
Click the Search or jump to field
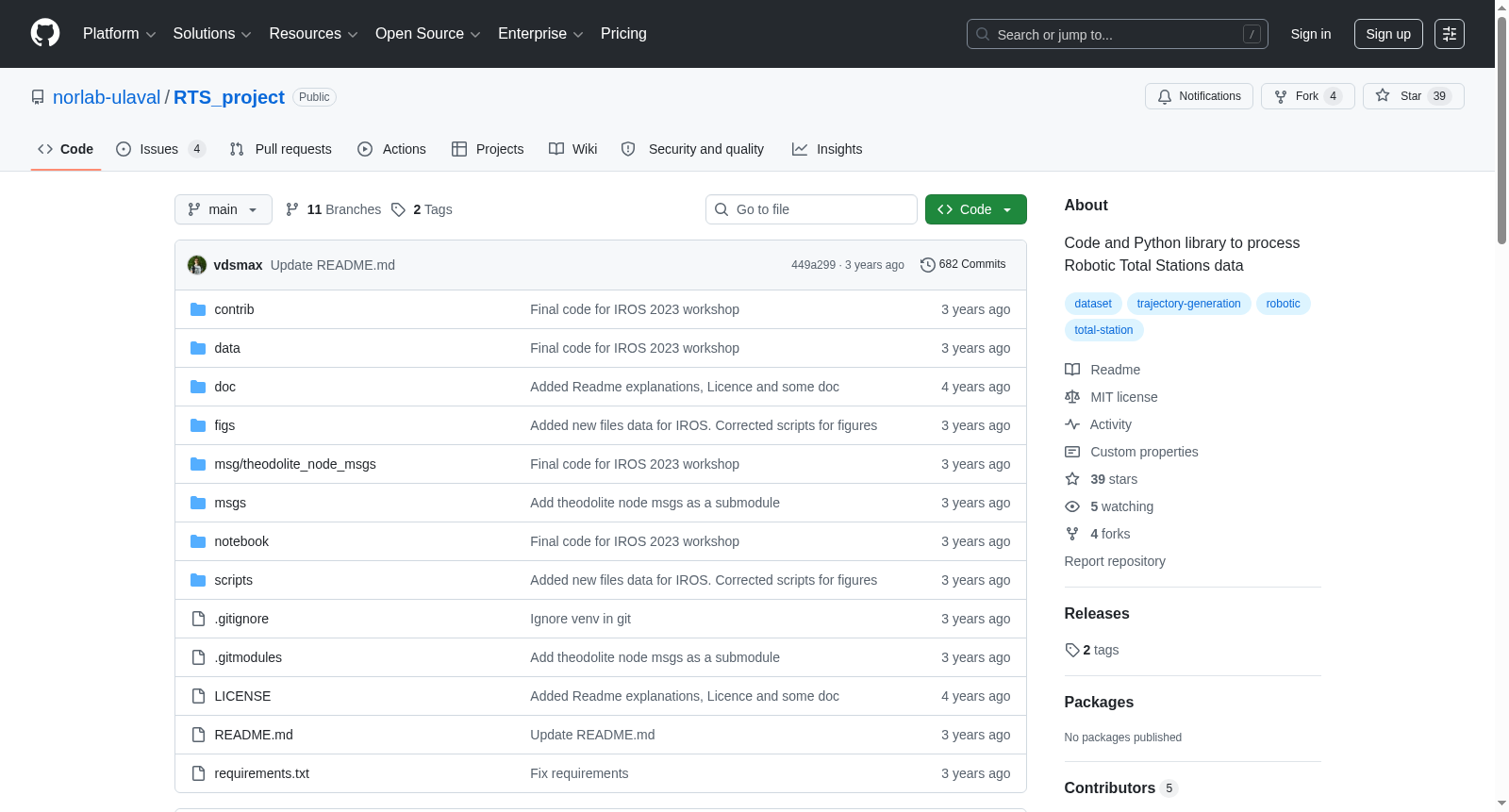coord(1118,34)
